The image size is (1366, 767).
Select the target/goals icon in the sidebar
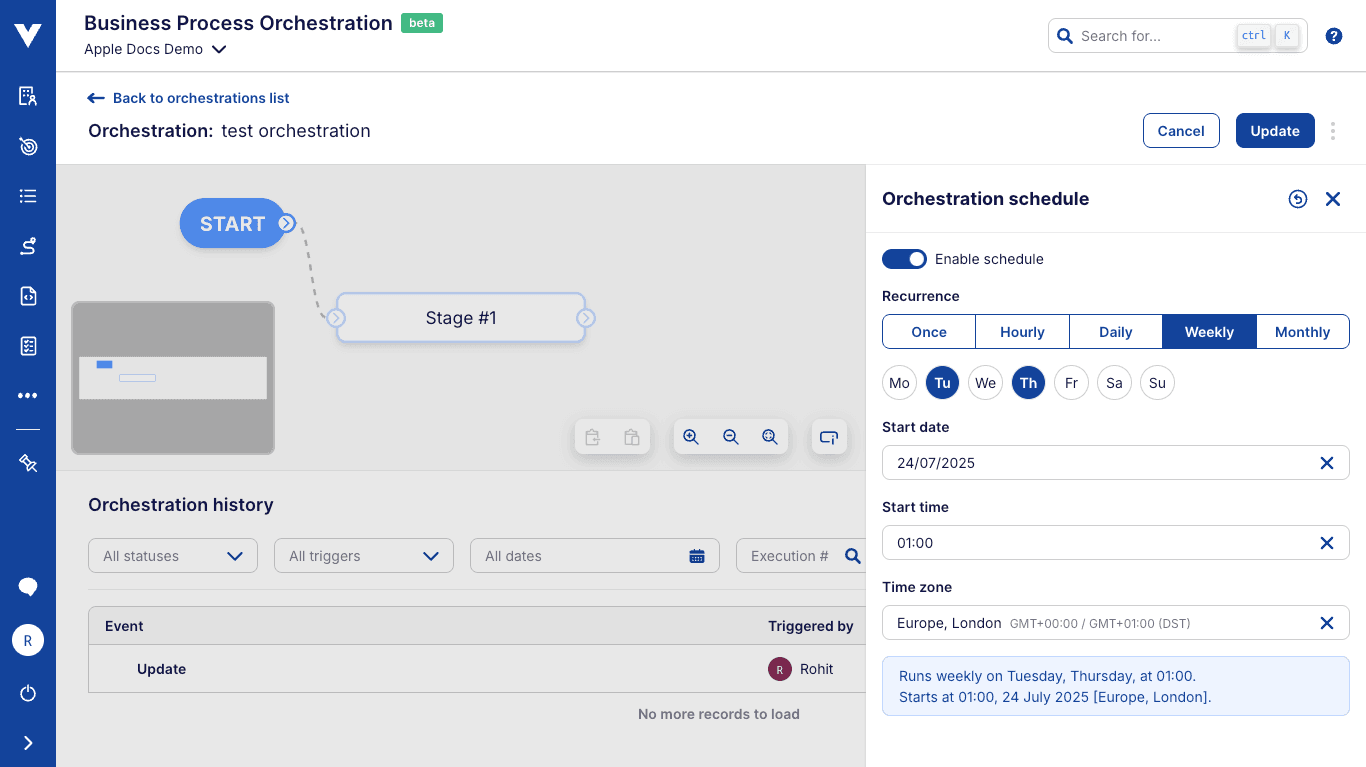click(x=27, y=146)
